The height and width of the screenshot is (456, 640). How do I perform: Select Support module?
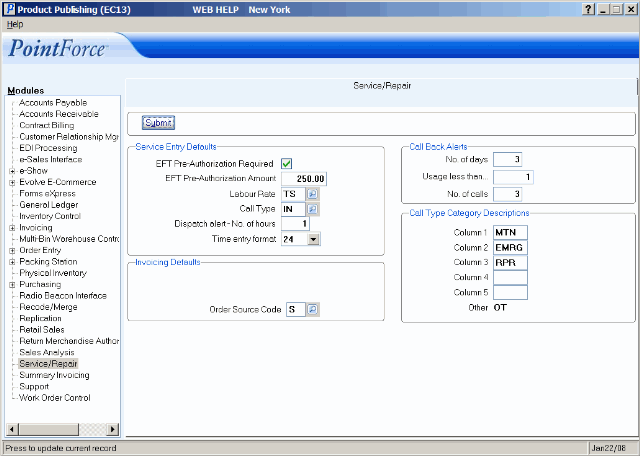tap(34, 387)
